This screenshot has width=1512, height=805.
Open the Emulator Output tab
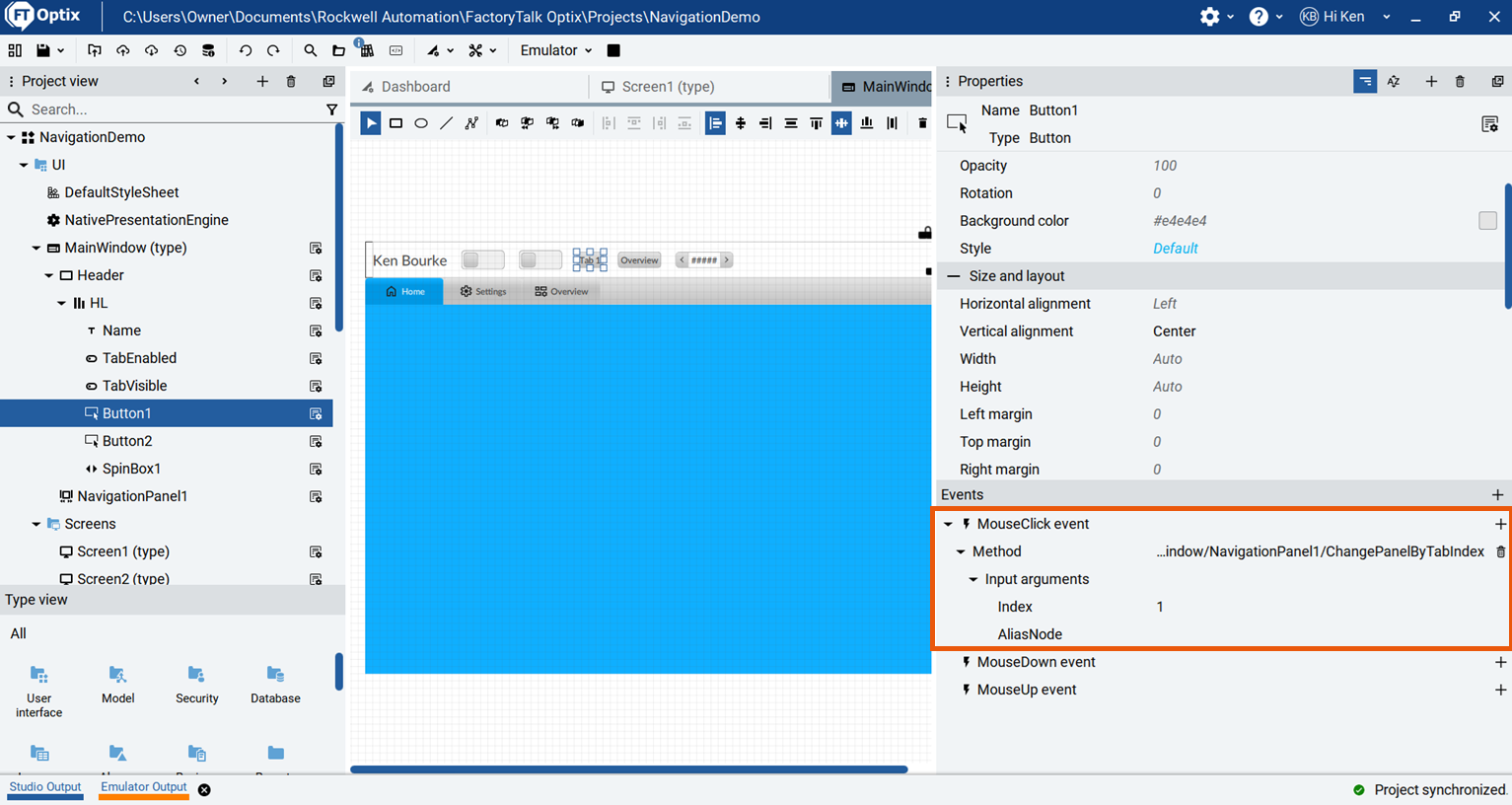pyautogui.click(x=143, y=787)
